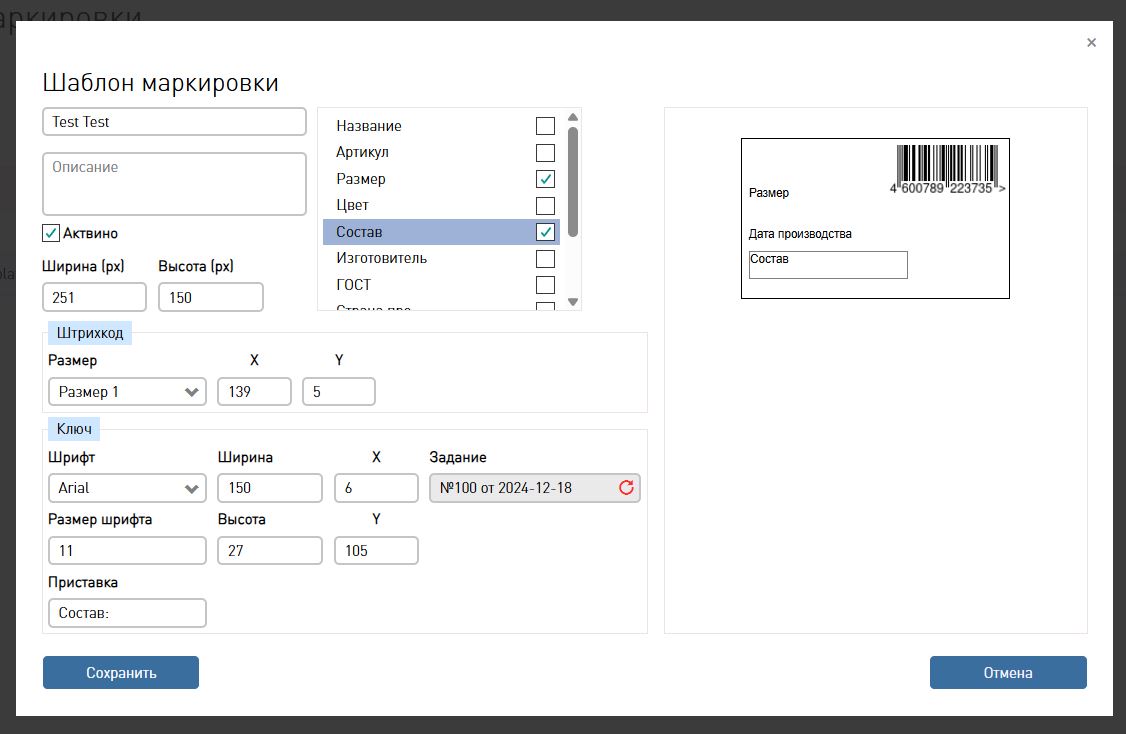Click the red refresh icon in Задание field
The image size is (1126, 734).
pos(626,488)
